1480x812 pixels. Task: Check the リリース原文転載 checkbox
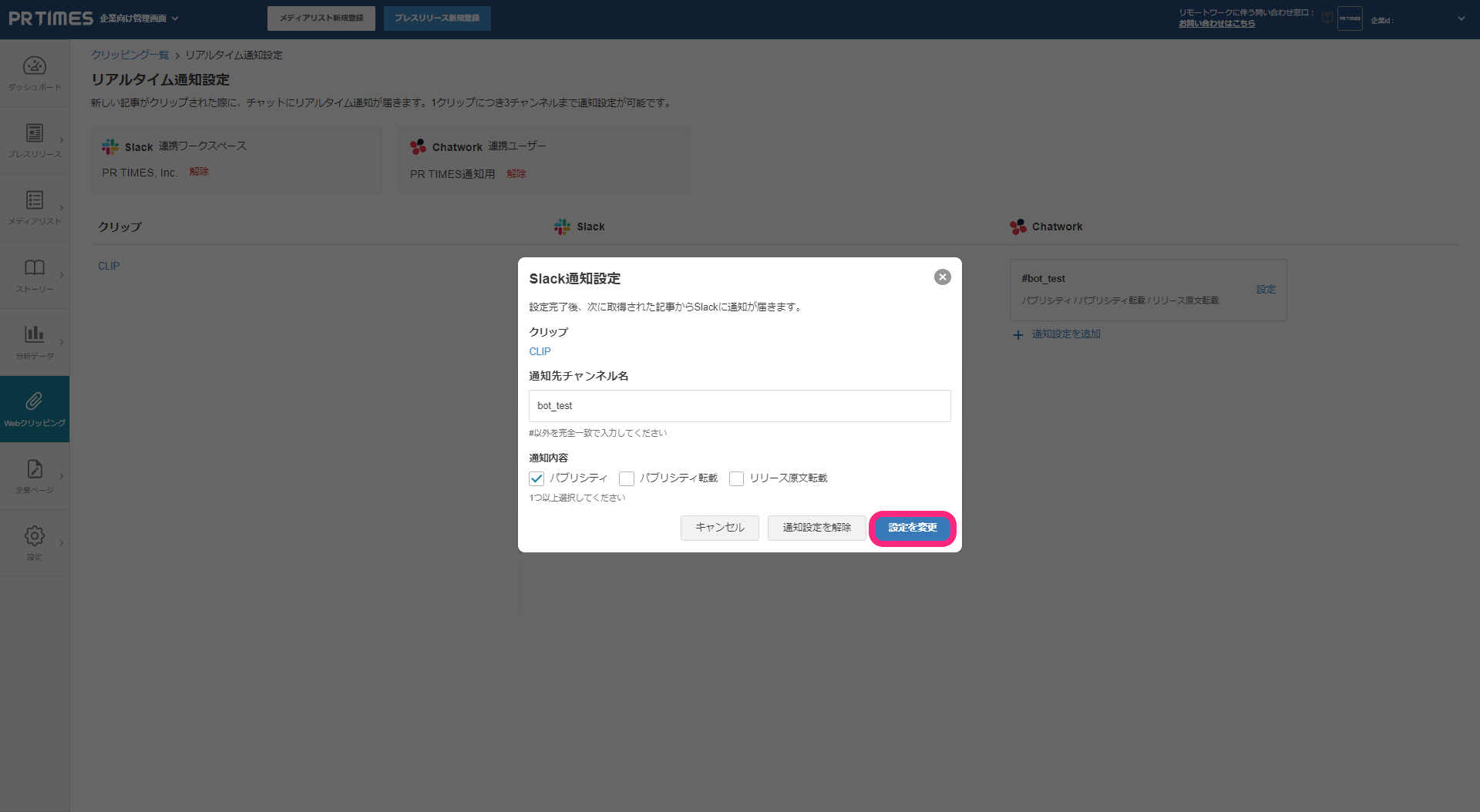[x=736, y=478]
